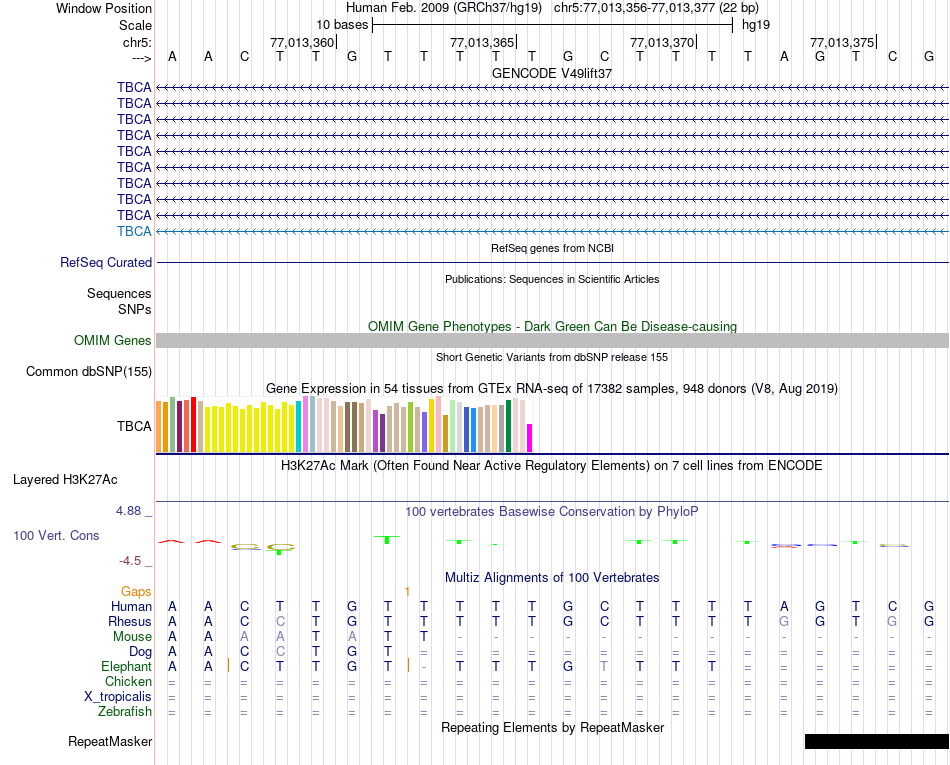This screenshot has height=765, width=950.
Task: Click the chr5: row label
Action: tap(137, 42)
